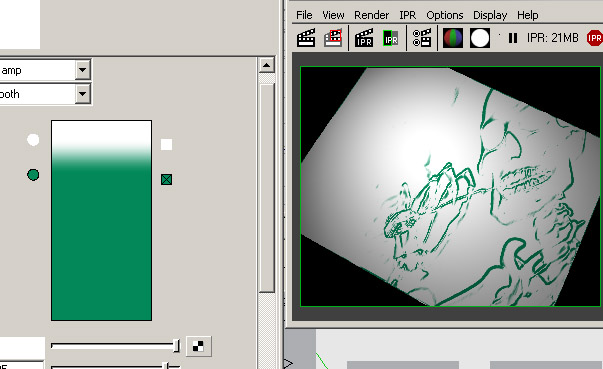The width and height of the screenshot is (603, 369).
Task: Click the Render Region icon
Action: tap(333, 38)
